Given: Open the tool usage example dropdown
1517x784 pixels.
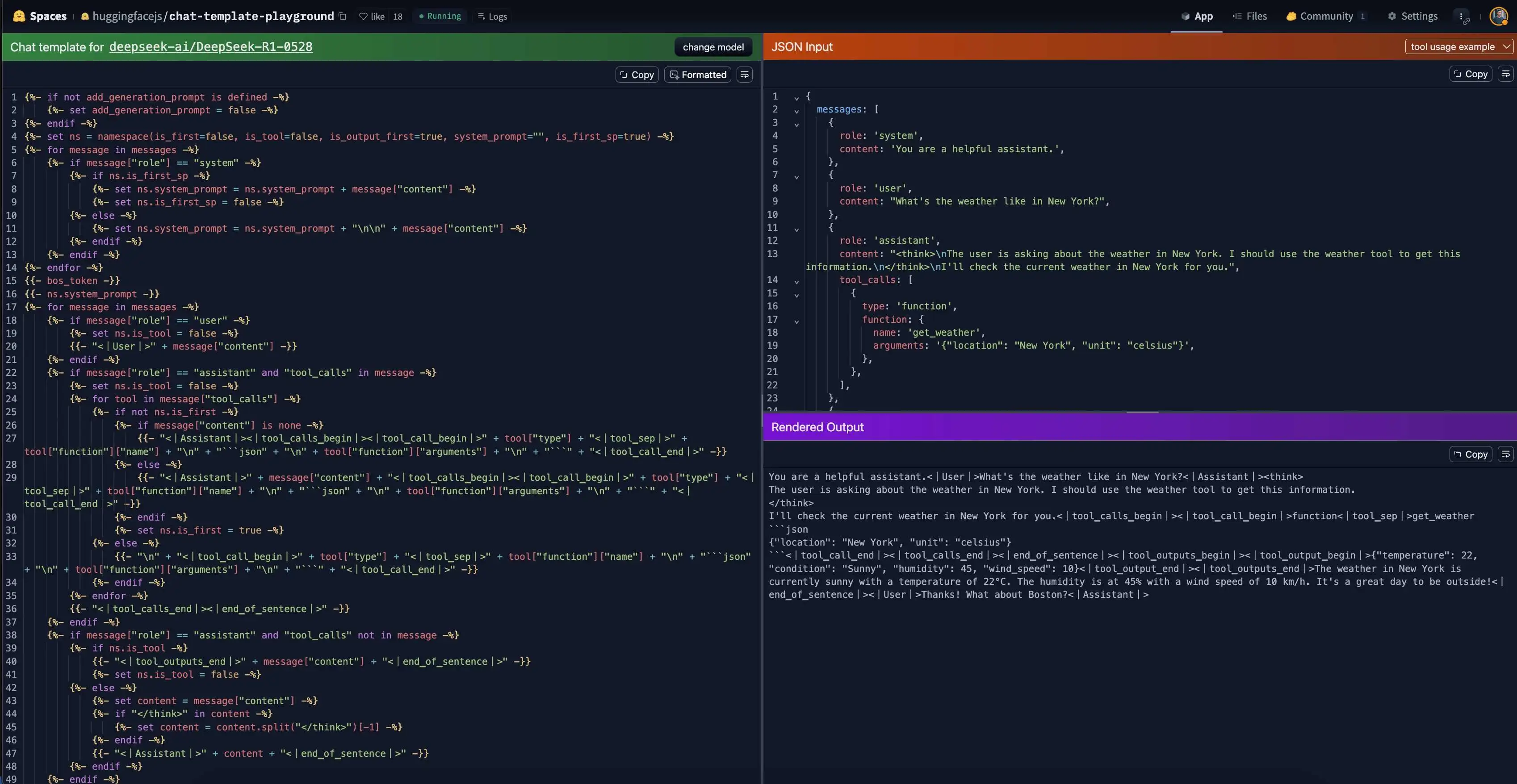Looking at the screenshot, I should click(1458, 46).
